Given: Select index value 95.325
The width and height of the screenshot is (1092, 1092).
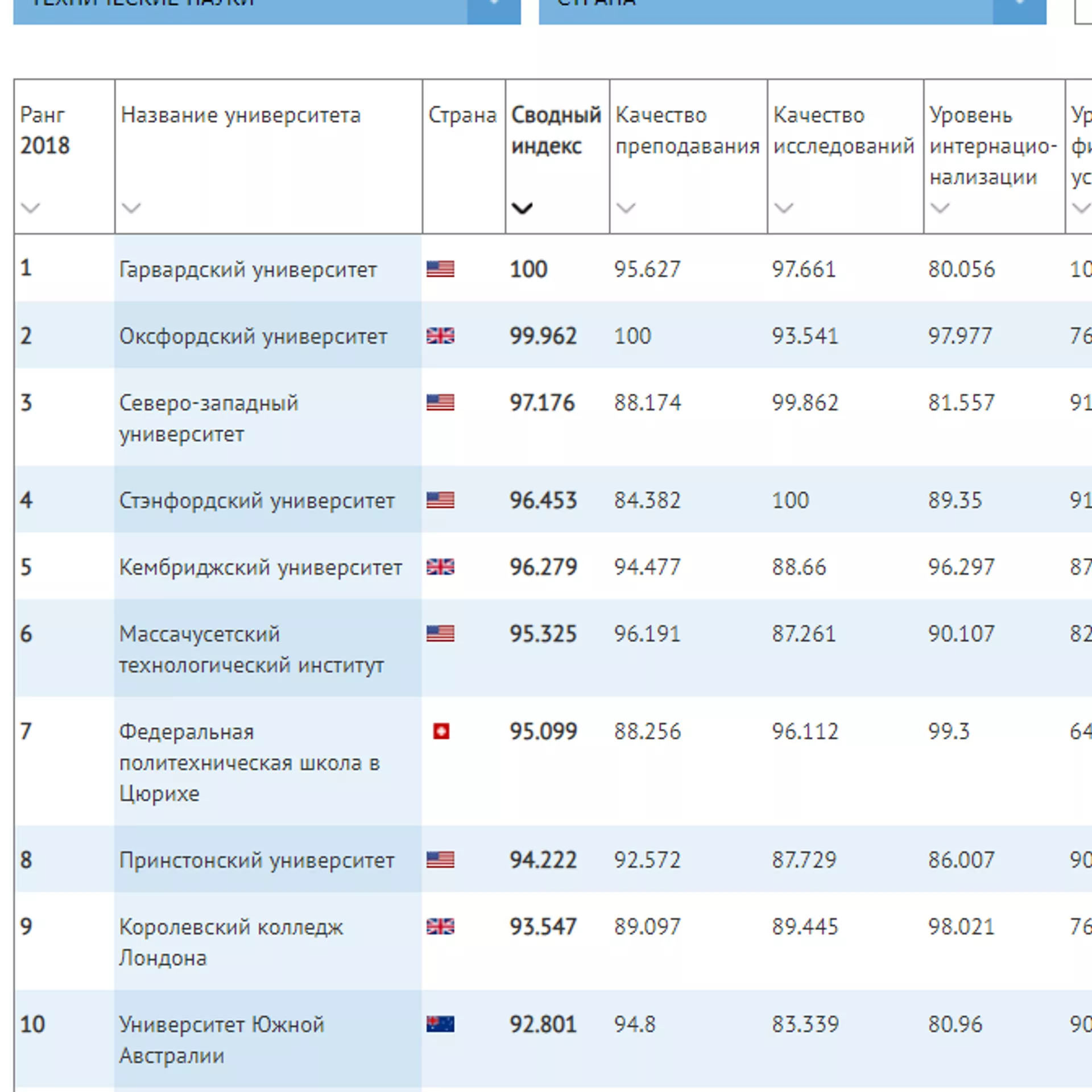Looking at the screenshot, I should [543, 634].
